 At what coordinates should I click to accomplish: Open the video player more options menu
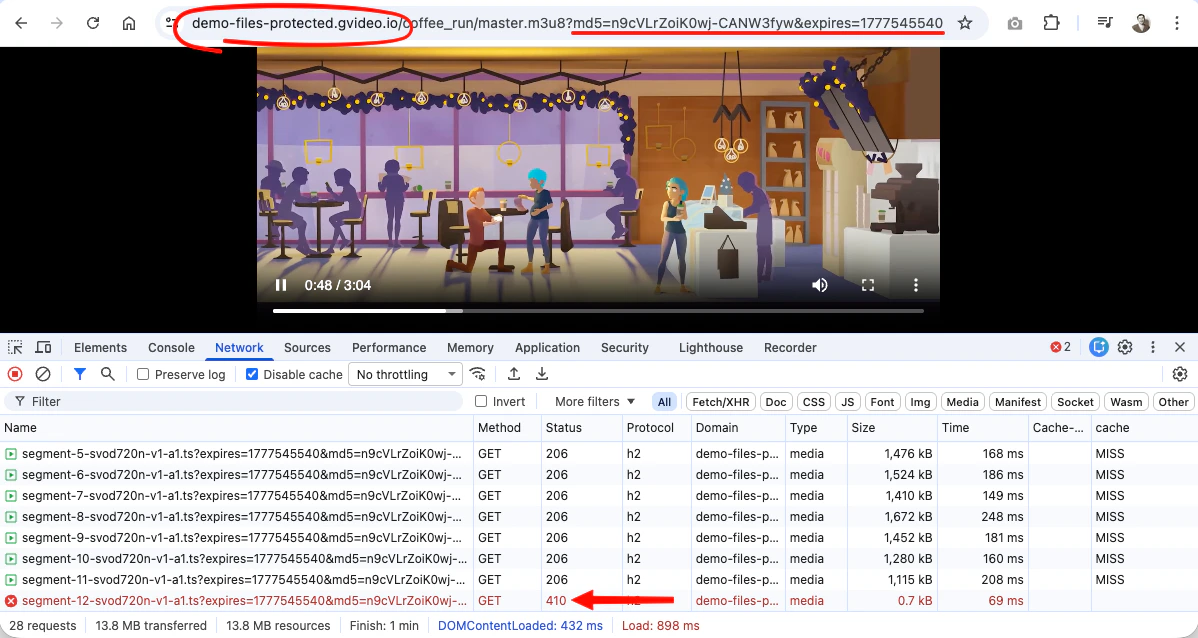[915, 285]
